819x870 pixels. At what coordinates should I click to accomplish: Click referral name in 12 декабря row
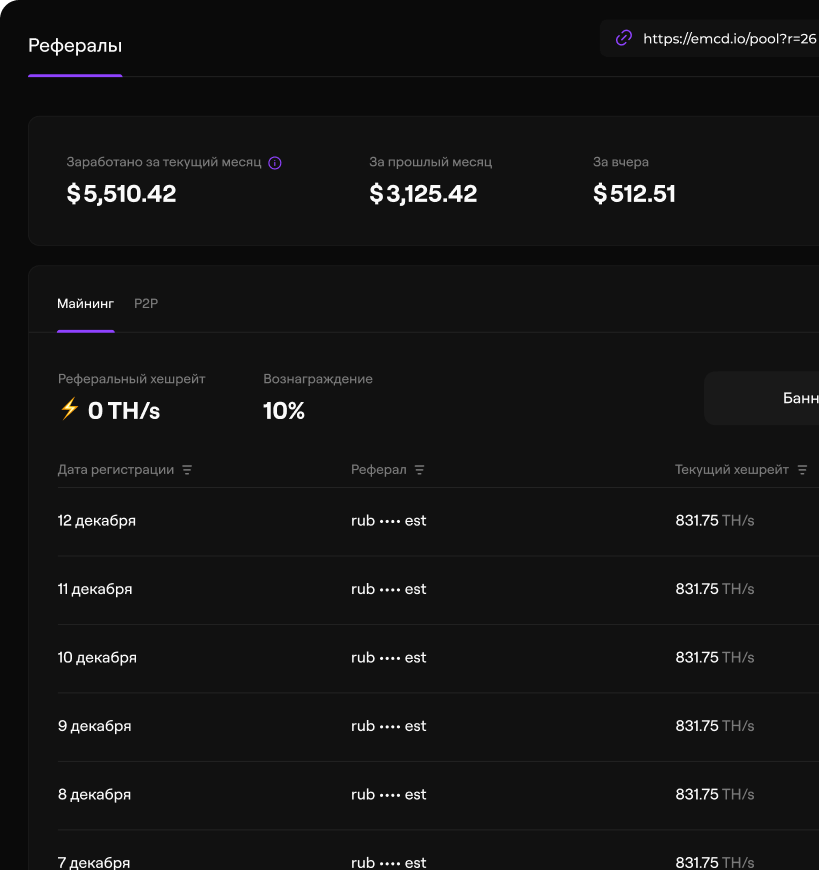[388, 520]
